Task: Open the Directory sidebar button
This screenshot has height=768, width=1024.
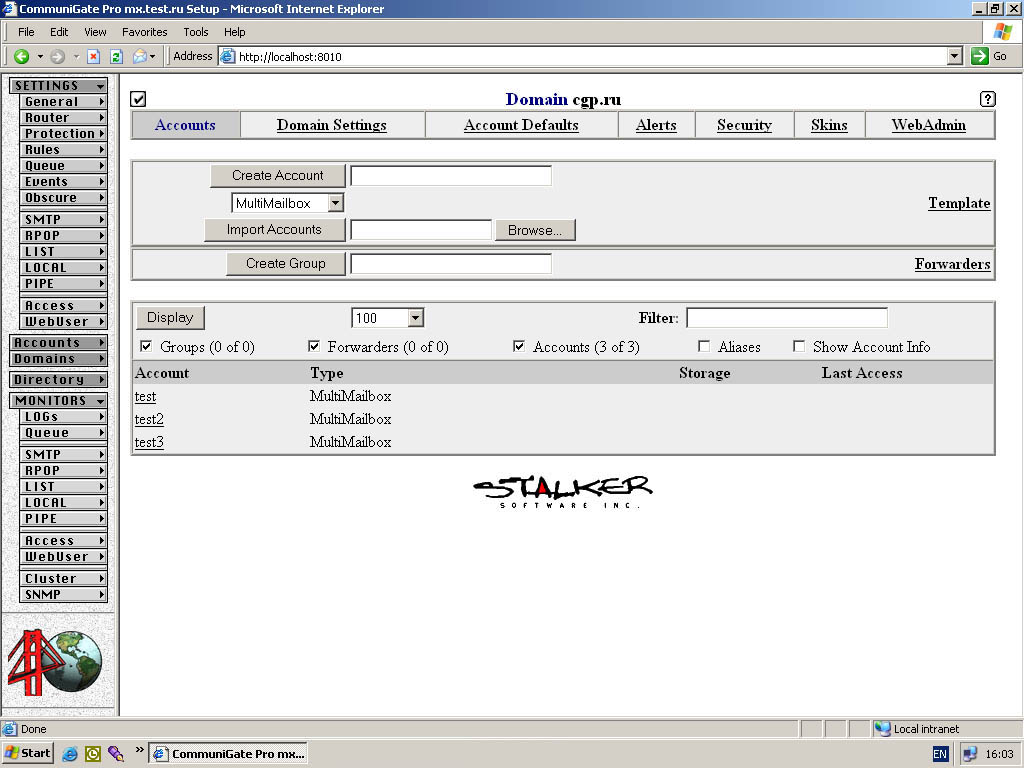Action: (59, 379)
